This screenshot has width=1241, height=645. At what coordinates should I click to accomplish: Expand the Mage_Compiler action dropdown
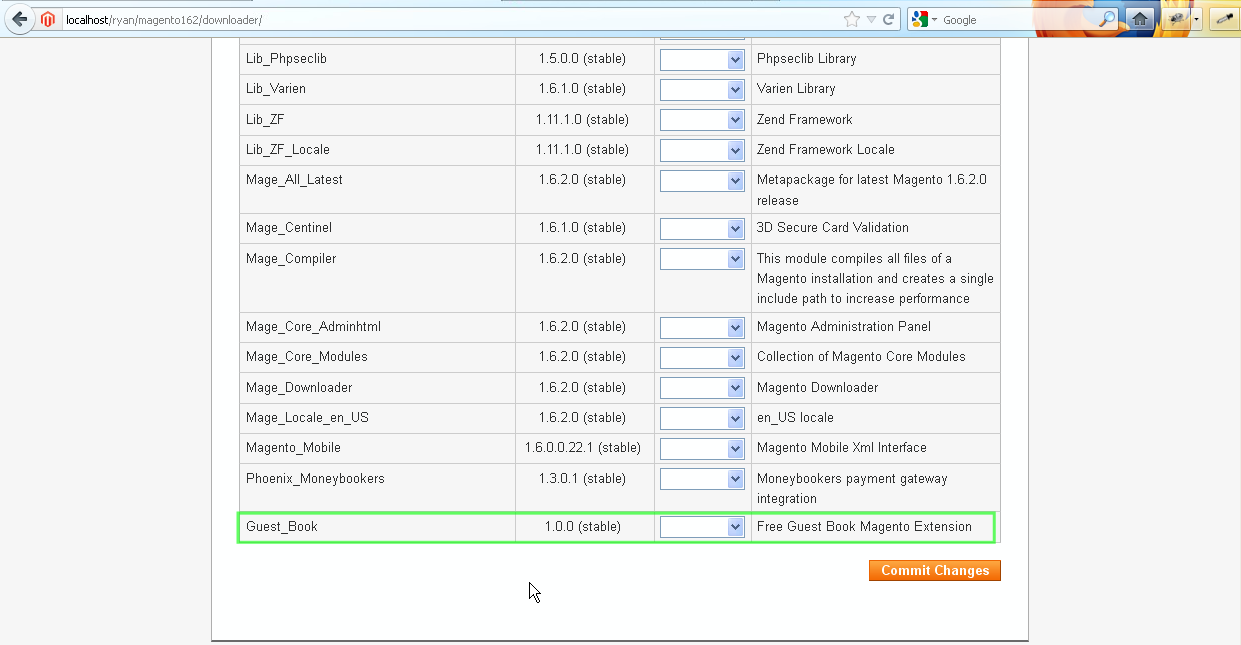pos(702,259)
